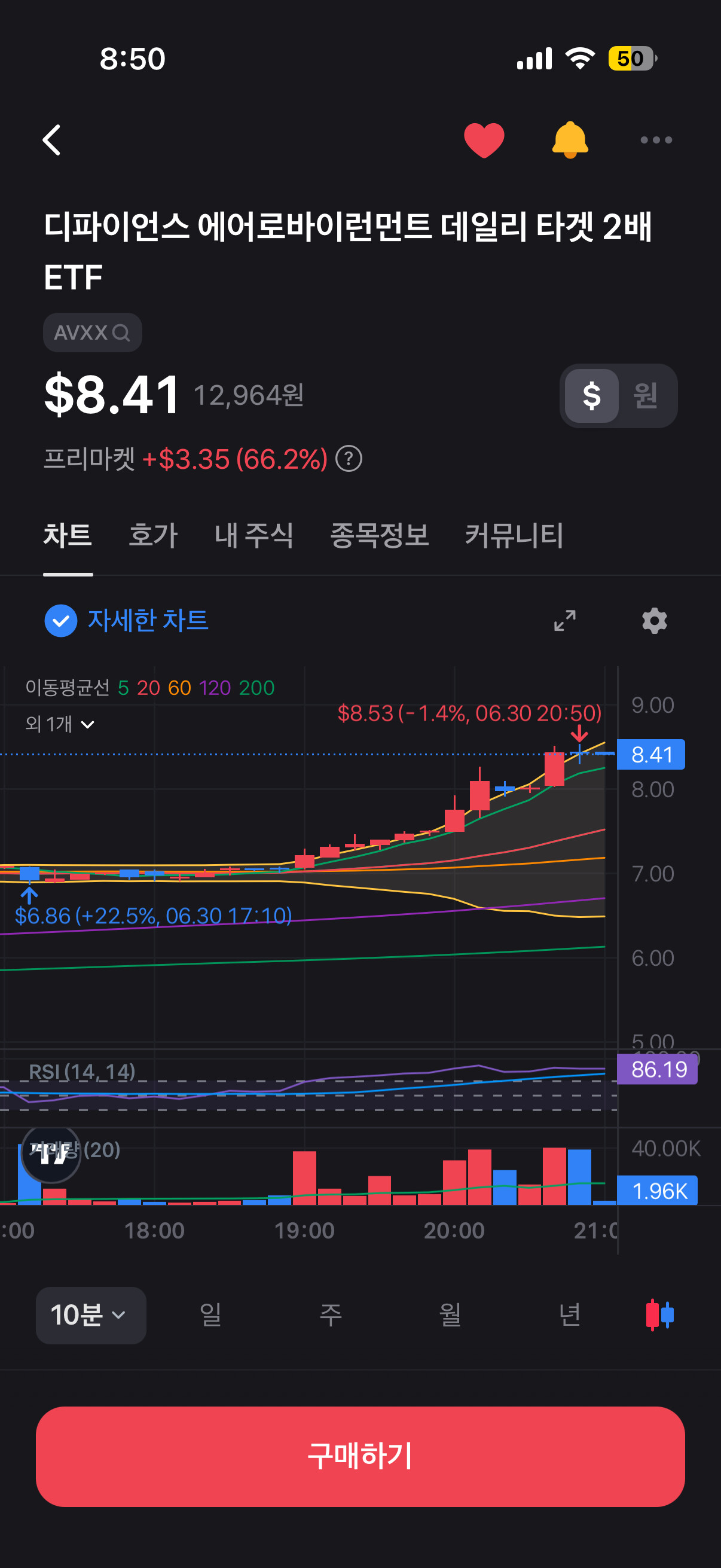
Task: Select the 호가 tab
Action: click(152, 535)
